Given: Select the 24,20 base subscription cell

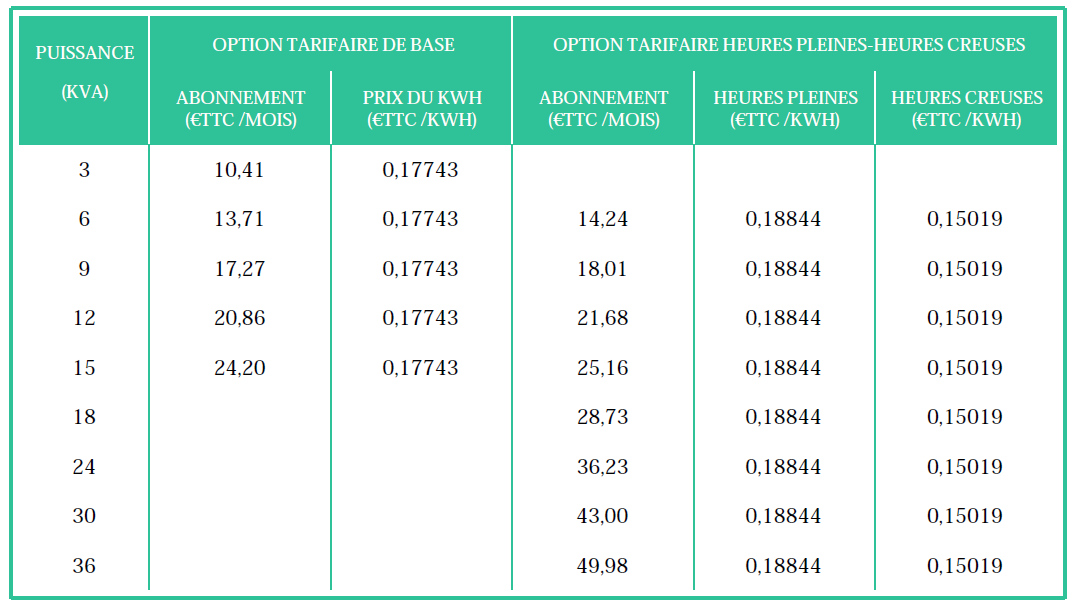Looking at the screenshot, I should pyautogui.click(x=239, y=368).
